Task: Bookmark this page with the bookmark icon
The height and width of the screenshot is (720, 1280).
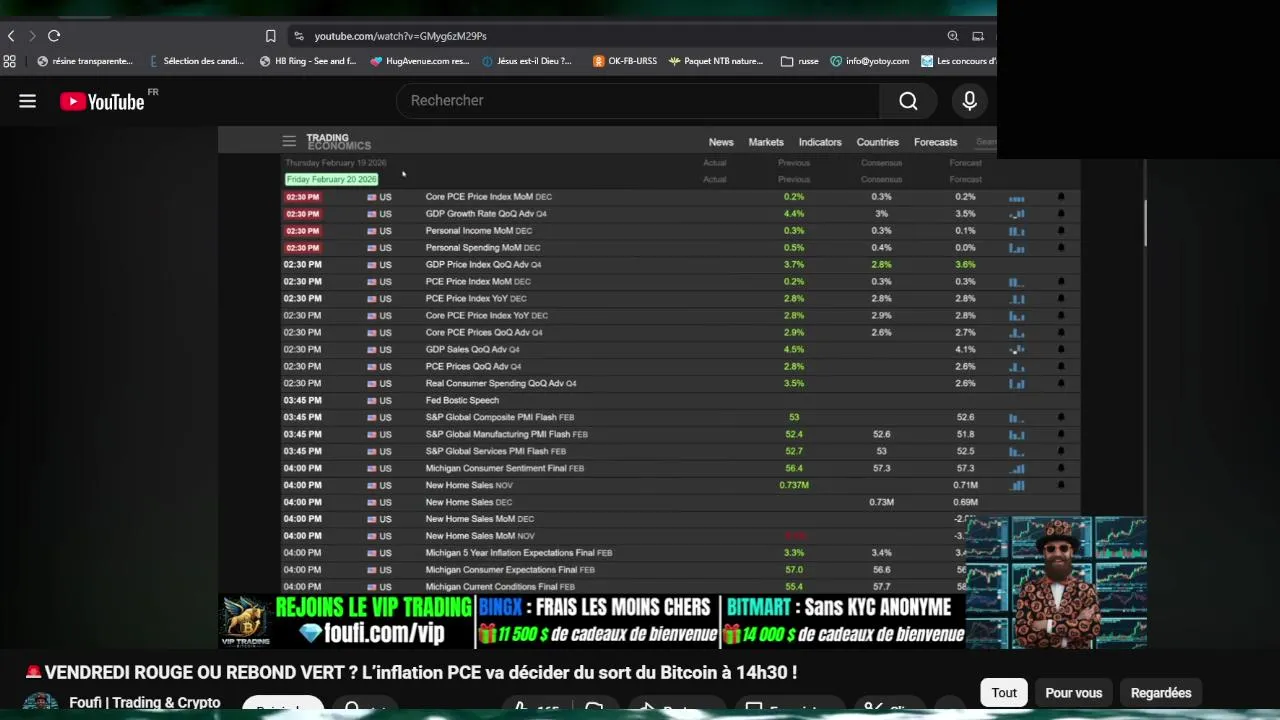Action: (270, 36)
